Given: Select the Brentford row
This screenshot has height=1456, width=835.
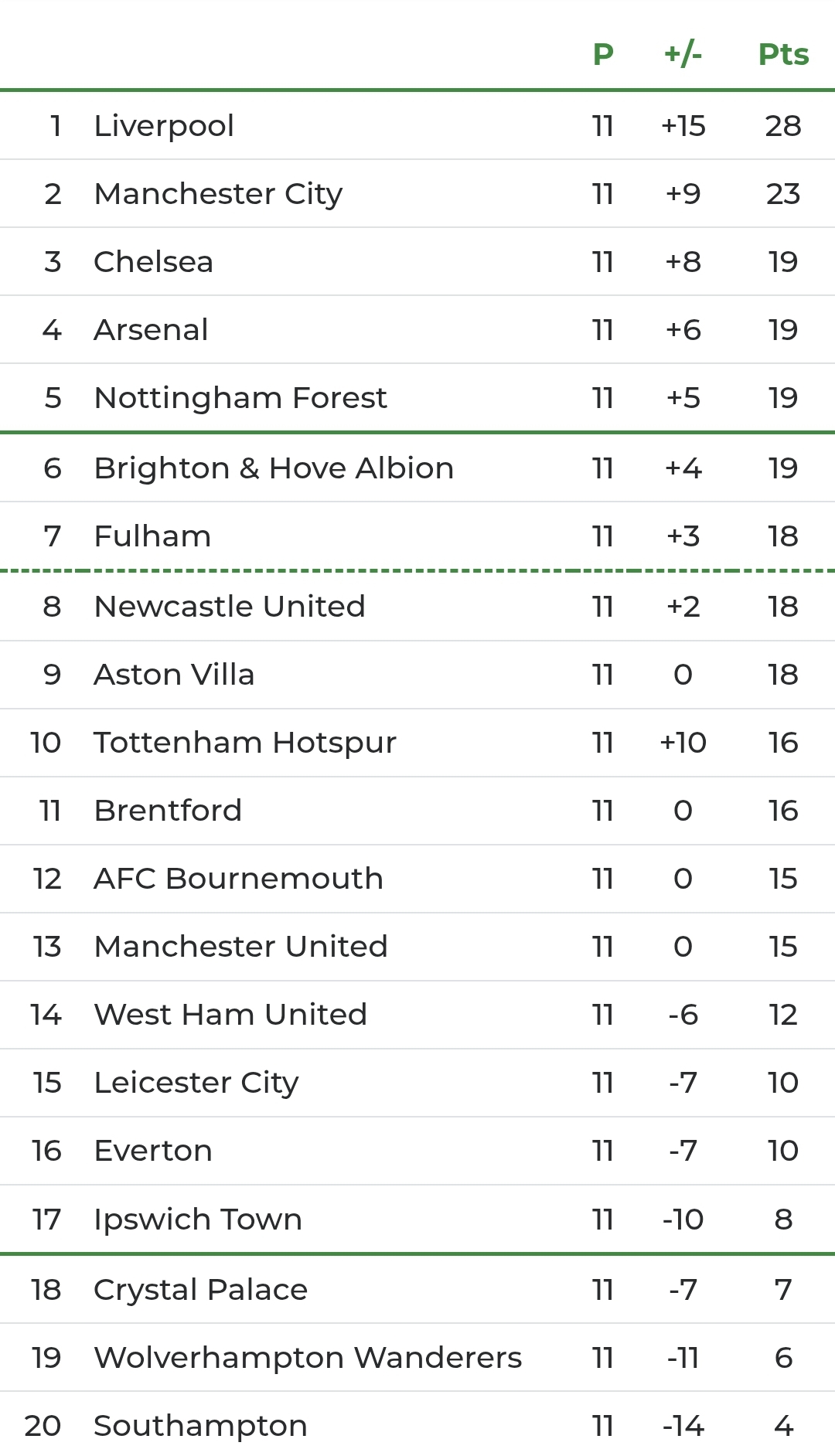Looking at the screenshot, I should point(417,811).
